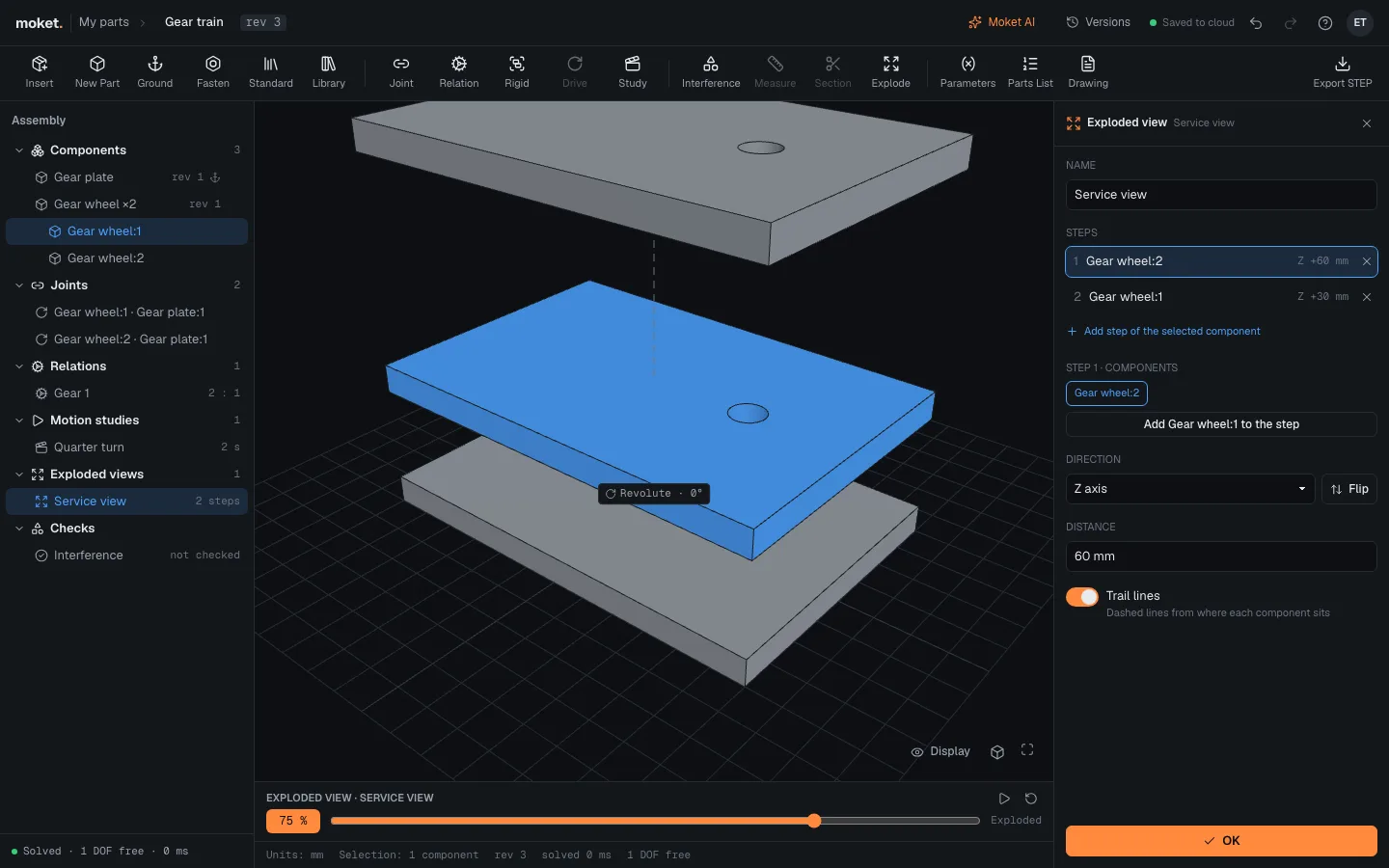This screenshot has width=1389, height=868.
Task: Run the Interference check tool
Action: [711, 72]
